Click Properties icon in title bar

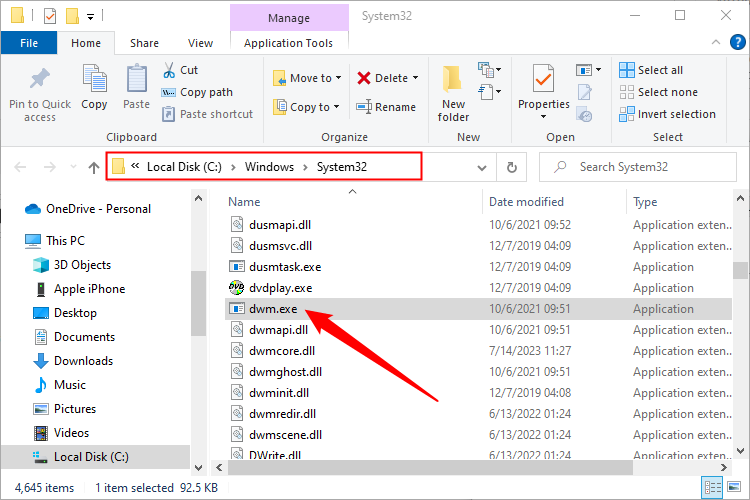[50, 16]
